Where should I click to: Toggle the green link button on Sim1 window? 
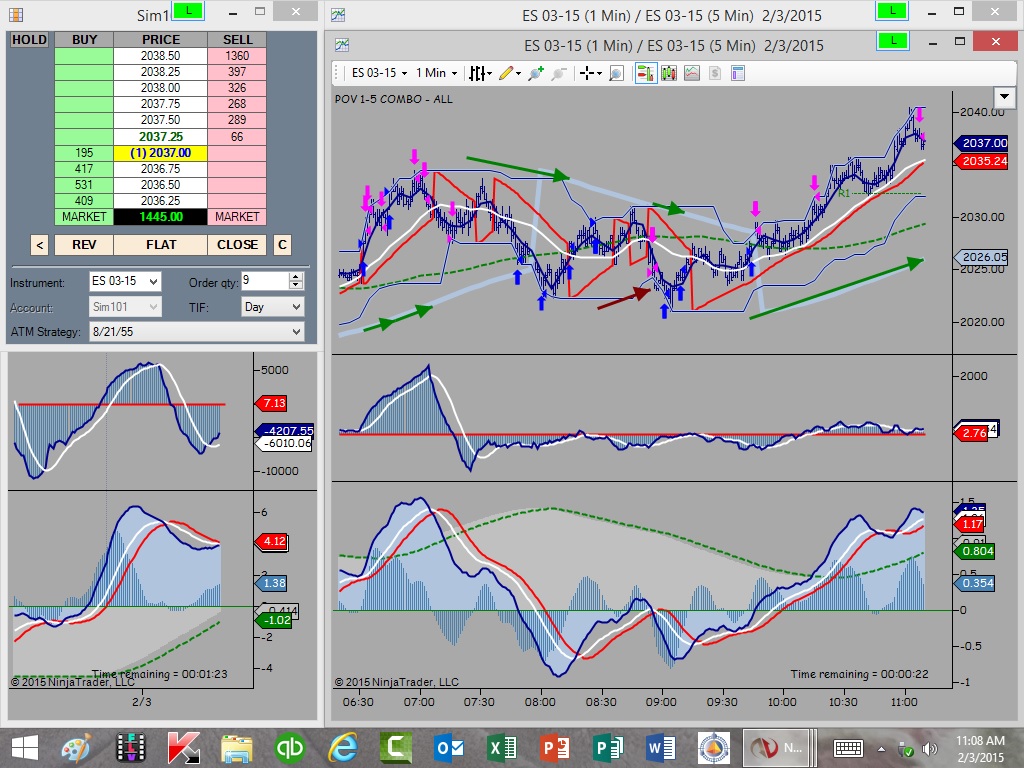187,10
